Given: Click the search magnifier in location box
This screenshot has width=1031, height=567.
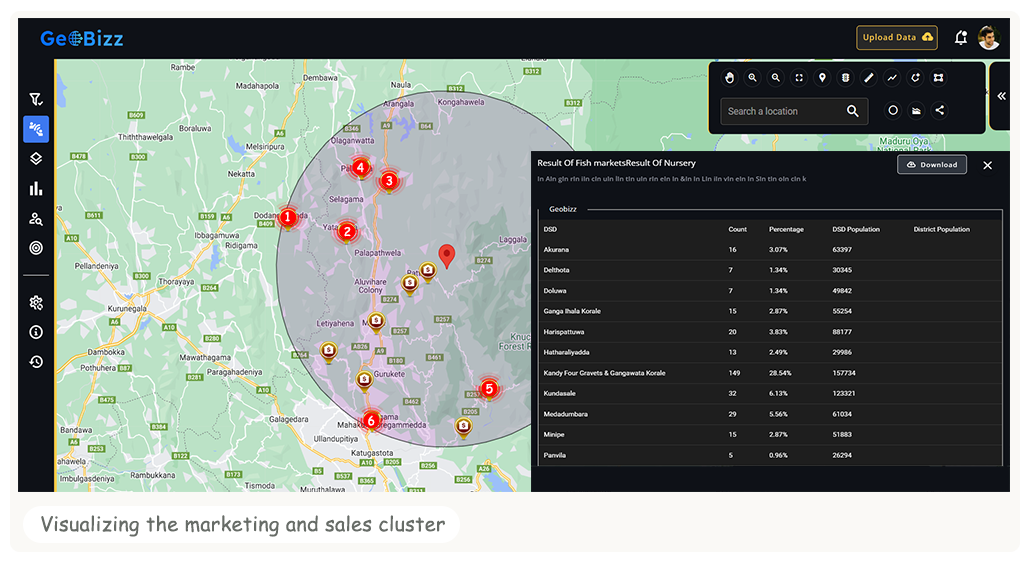Looking at the screenshot, I should point(852,111).
